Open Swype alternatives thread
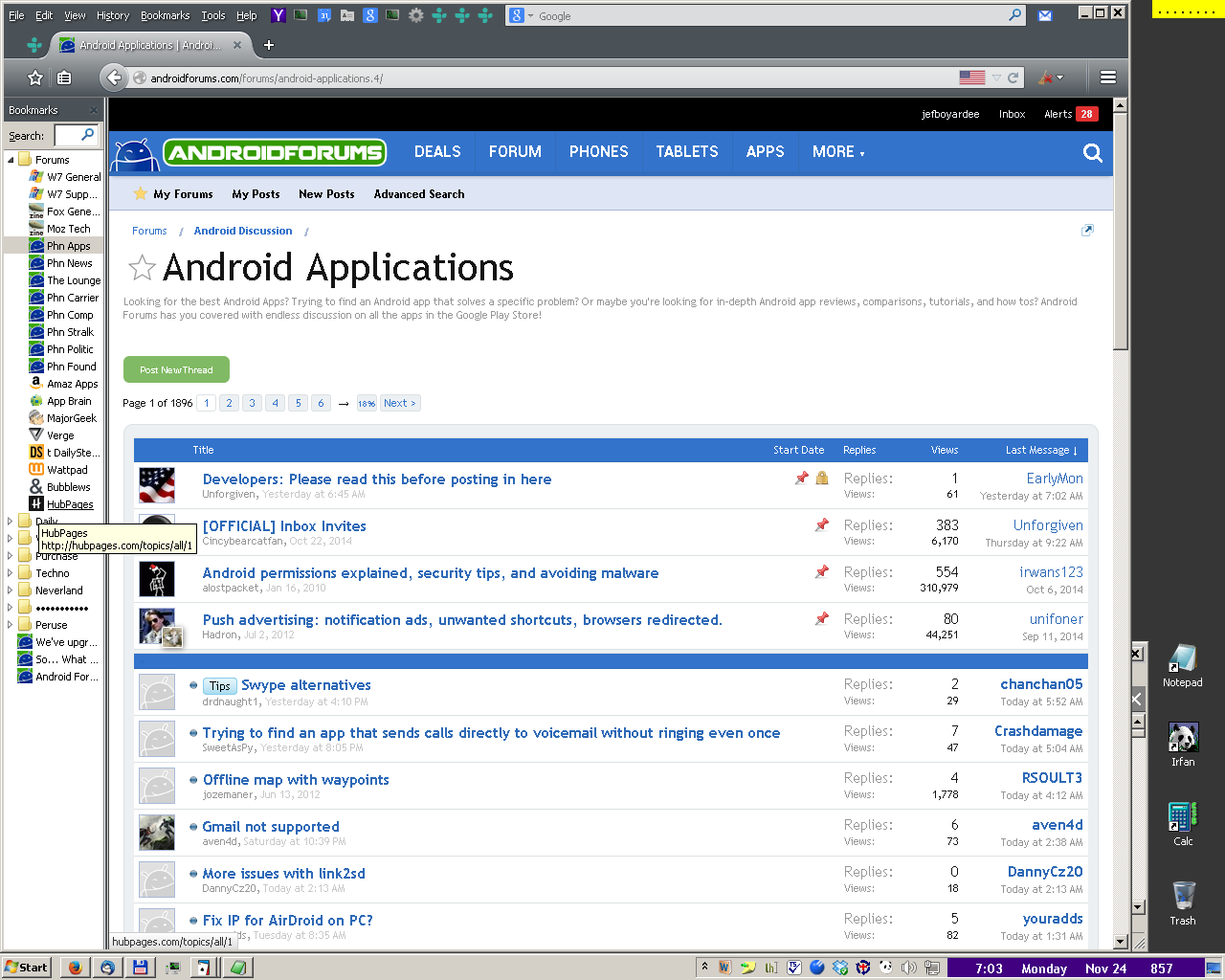This screenshot has width=1225, height=980. (x=306, y=685)
